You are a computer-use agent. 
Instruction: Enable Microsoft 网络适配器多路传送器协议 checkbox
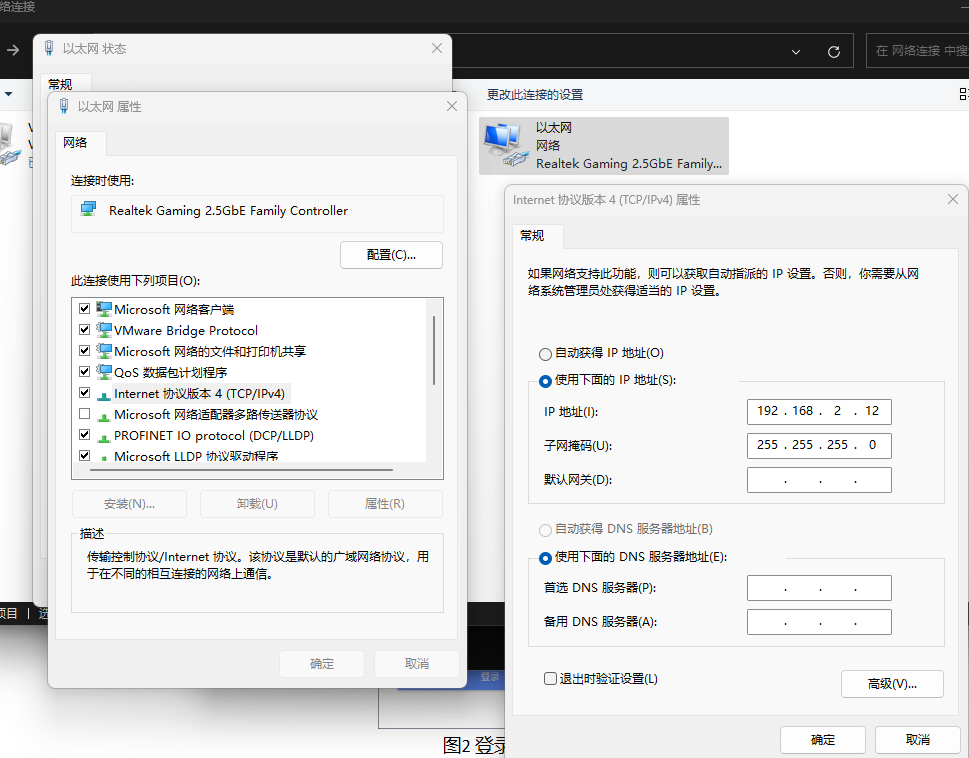coord(84,414)
